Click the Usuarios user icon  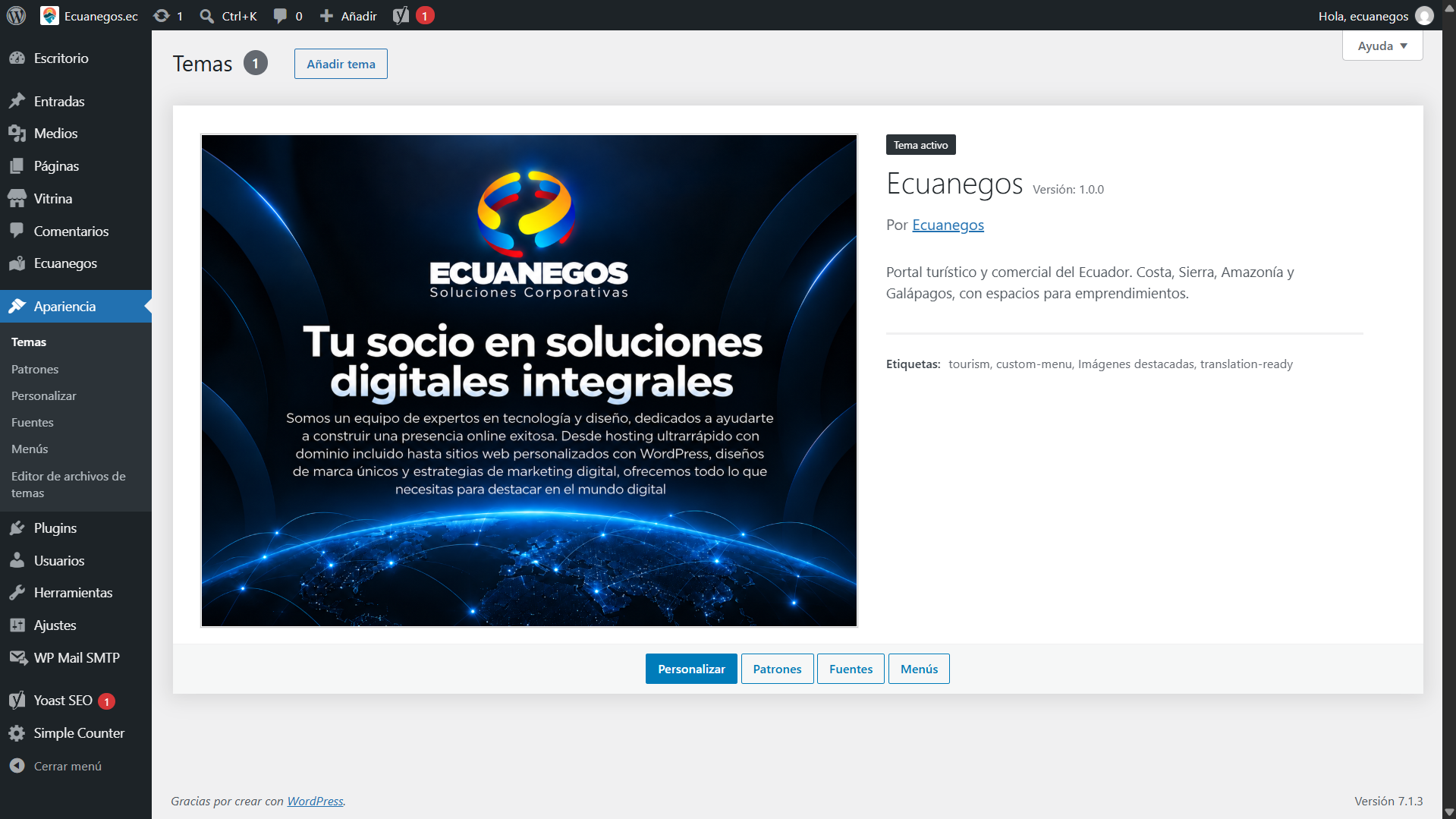[17, 560]
